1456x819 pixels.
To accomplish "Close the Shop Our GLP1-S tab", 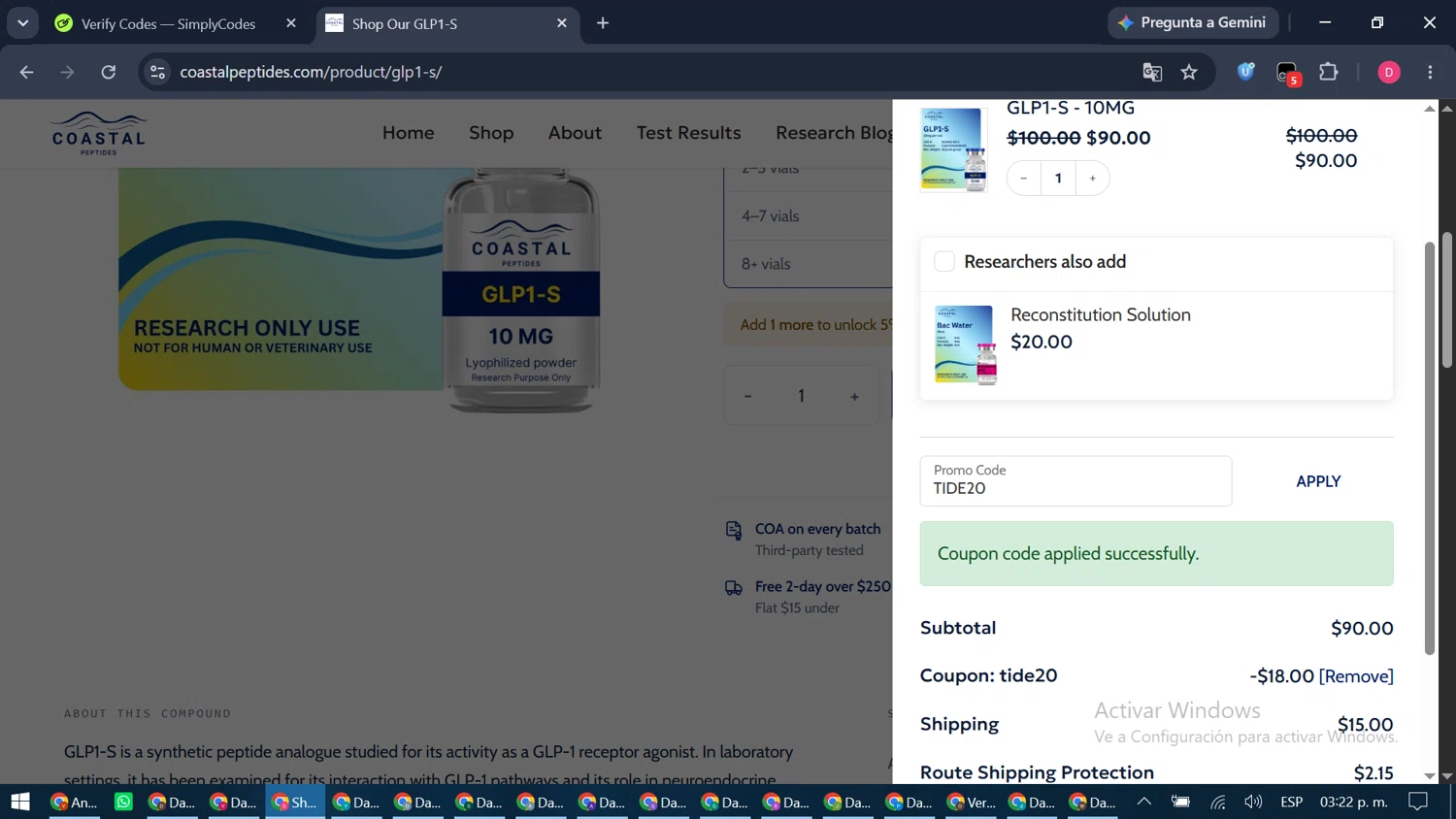I will point(562,23).
